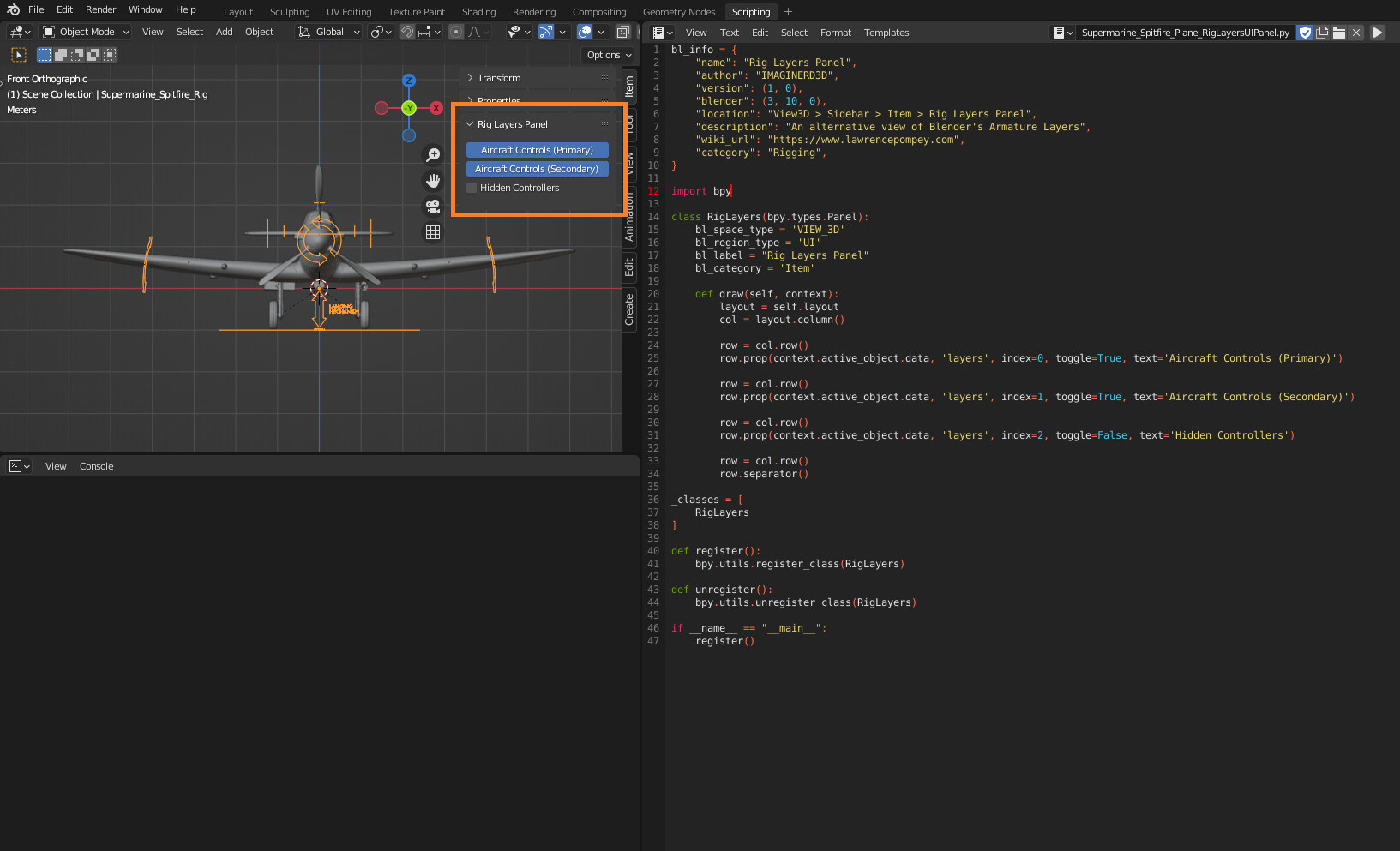Open the Templates menu in text editor
Image resolution: width=1400 pixels, height=851 pixels.
pyautogui.click(x=886, y=33)
